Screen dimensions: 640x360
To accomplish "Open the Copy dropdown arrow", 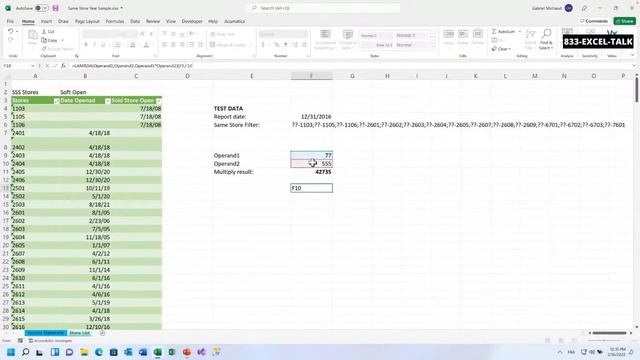I will [62, 40].
